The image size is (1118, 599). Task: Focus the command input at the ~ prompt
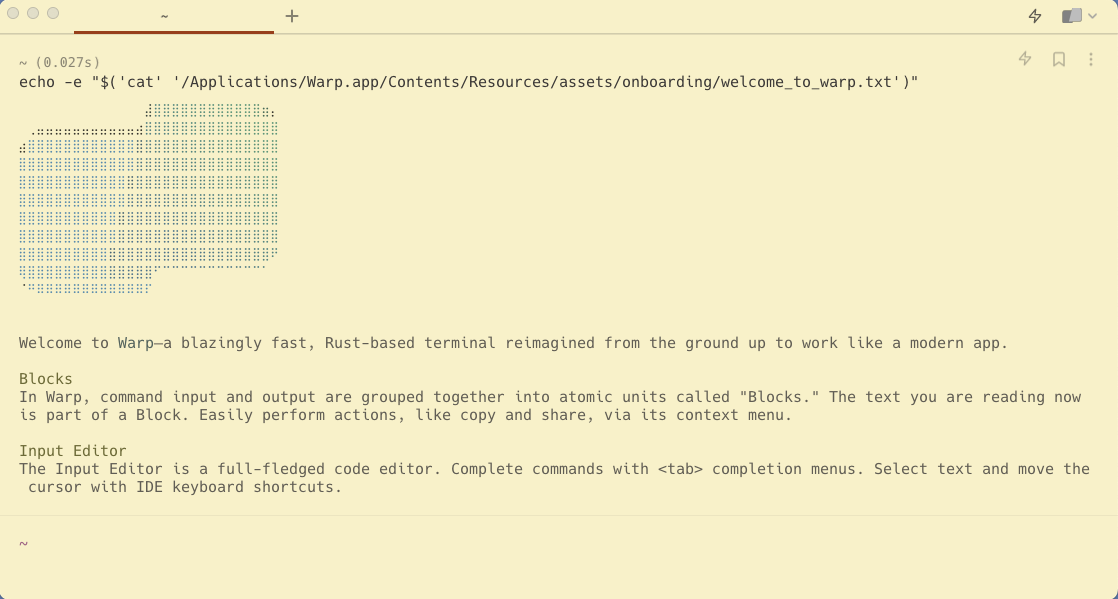[x=559, y=543]
